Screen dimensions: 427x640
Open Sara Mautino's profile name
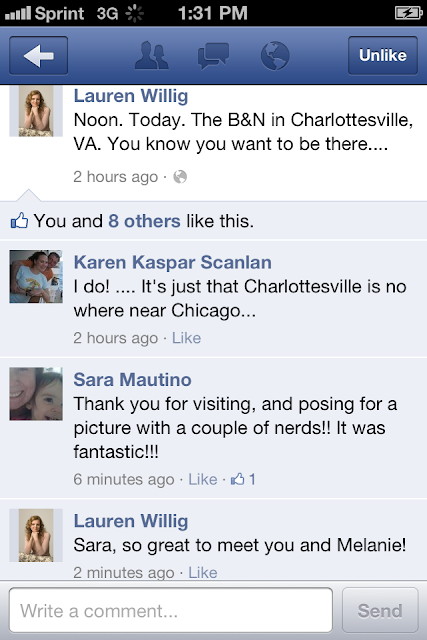pyautogui.click(x=132, y=380)
